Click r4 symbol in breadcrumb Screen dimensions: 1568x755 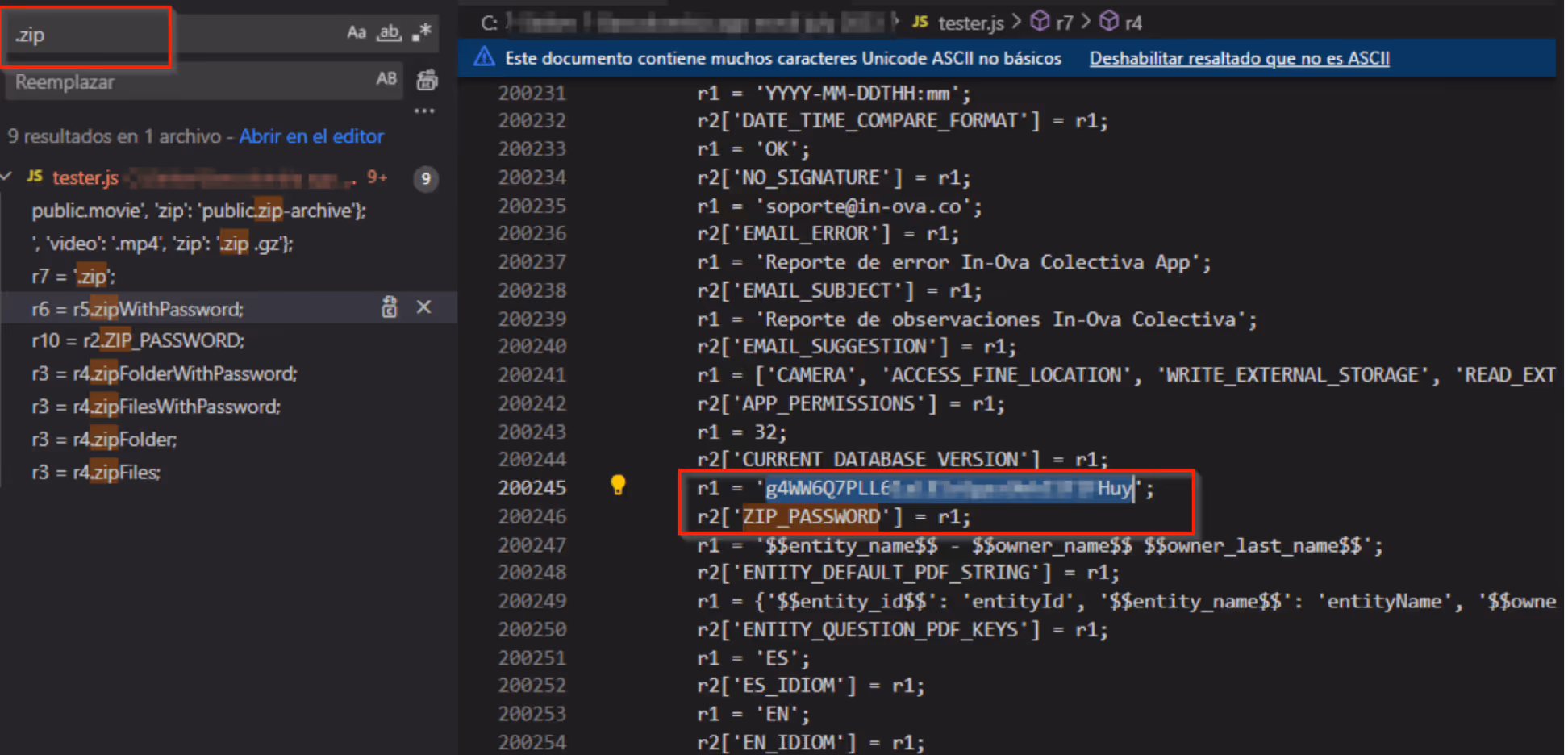click(1133, 23)
